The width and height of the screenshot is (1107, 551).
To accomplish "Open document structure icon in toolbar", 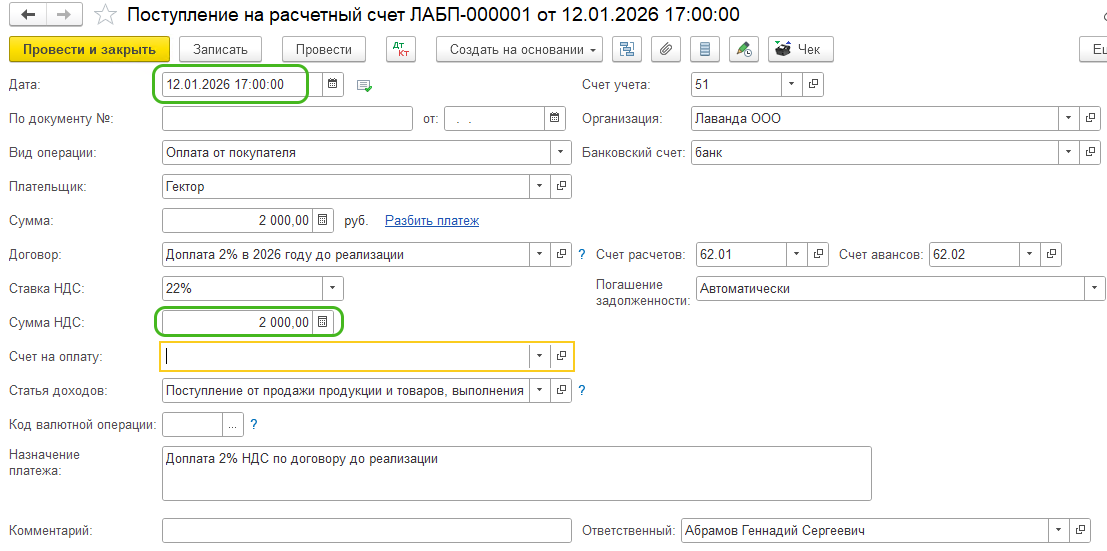I will (x=627, y=49).
